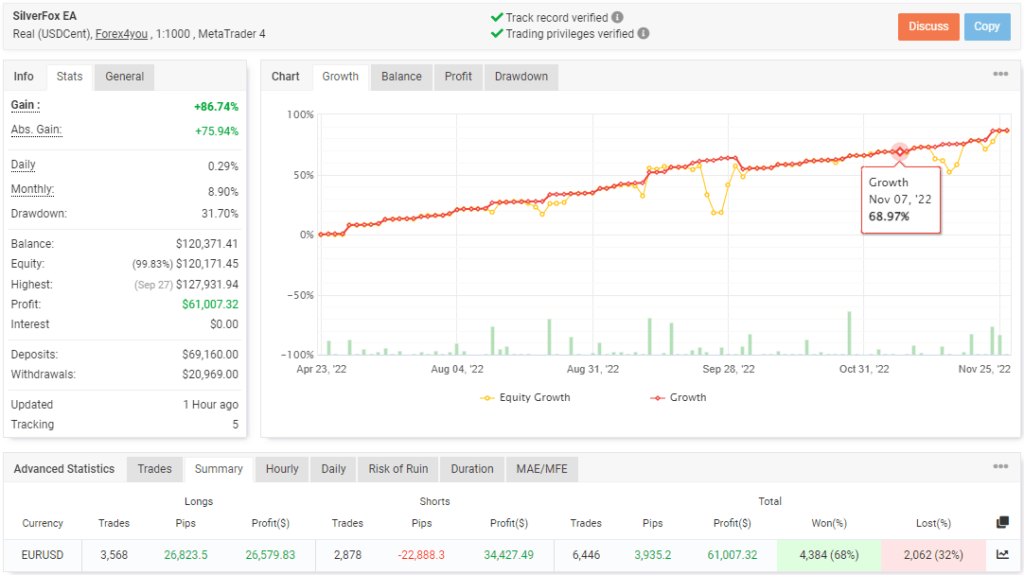Select the Risk of Ruin statistics tab

398,469
